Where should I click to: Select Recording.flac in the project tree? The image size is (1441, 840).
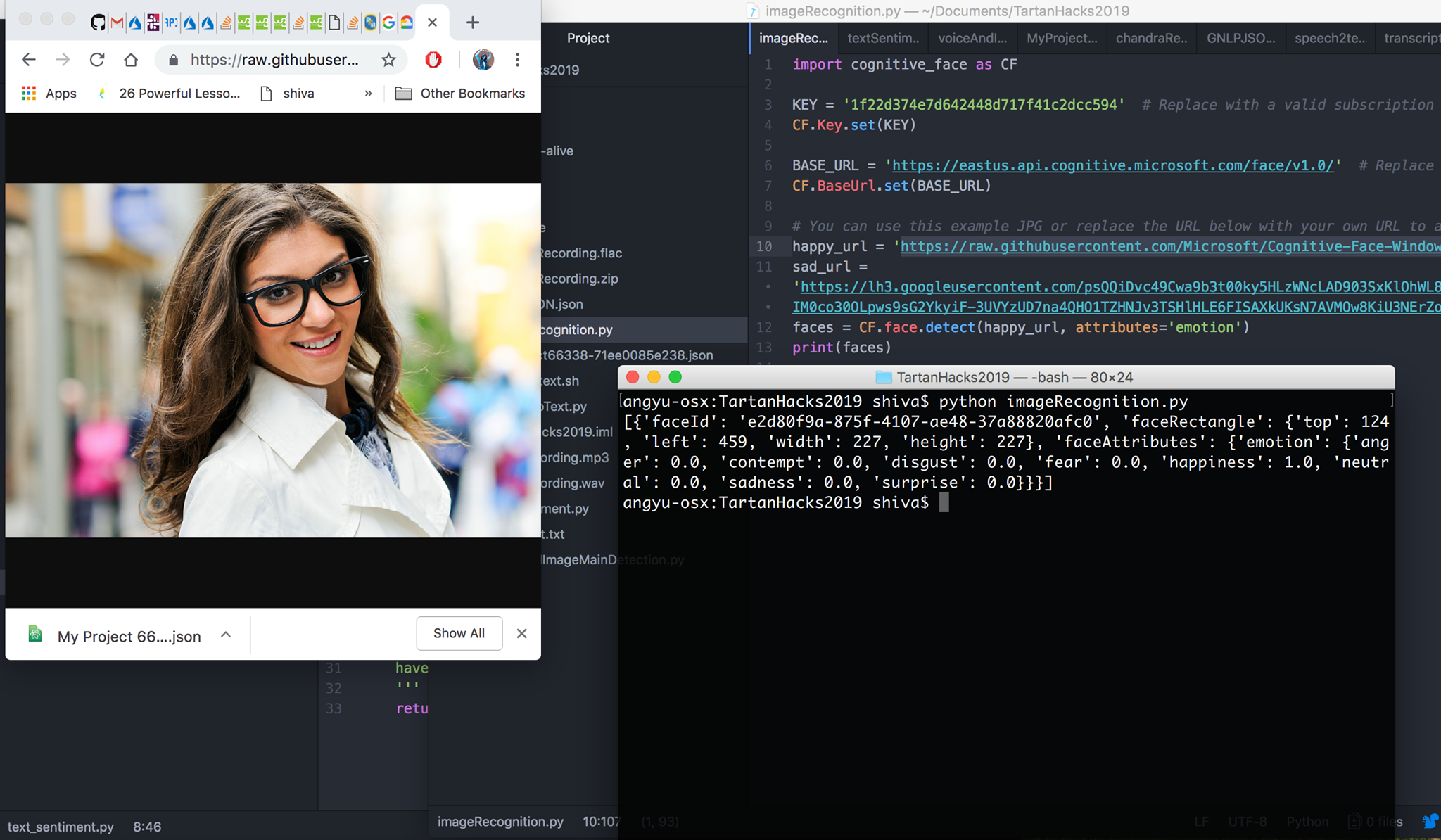[x=581, y=253]
